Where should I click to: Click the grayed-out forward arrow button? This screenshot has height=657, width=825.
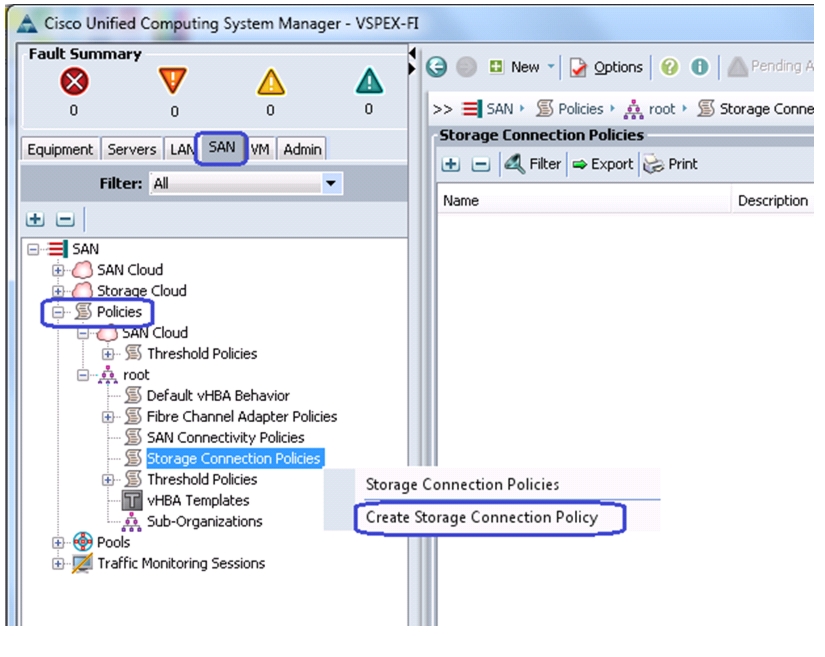tap(466, 67)
